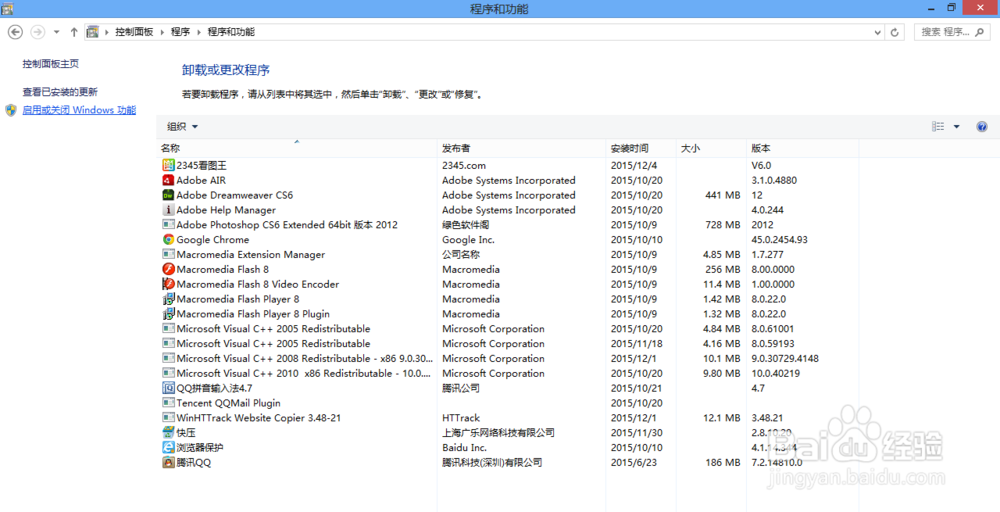This screenshot has width=1000, height=512.
Task: Click 程序和功能 in the breadcrumb path
Action: pyautogui.click(x=231, y=32)
